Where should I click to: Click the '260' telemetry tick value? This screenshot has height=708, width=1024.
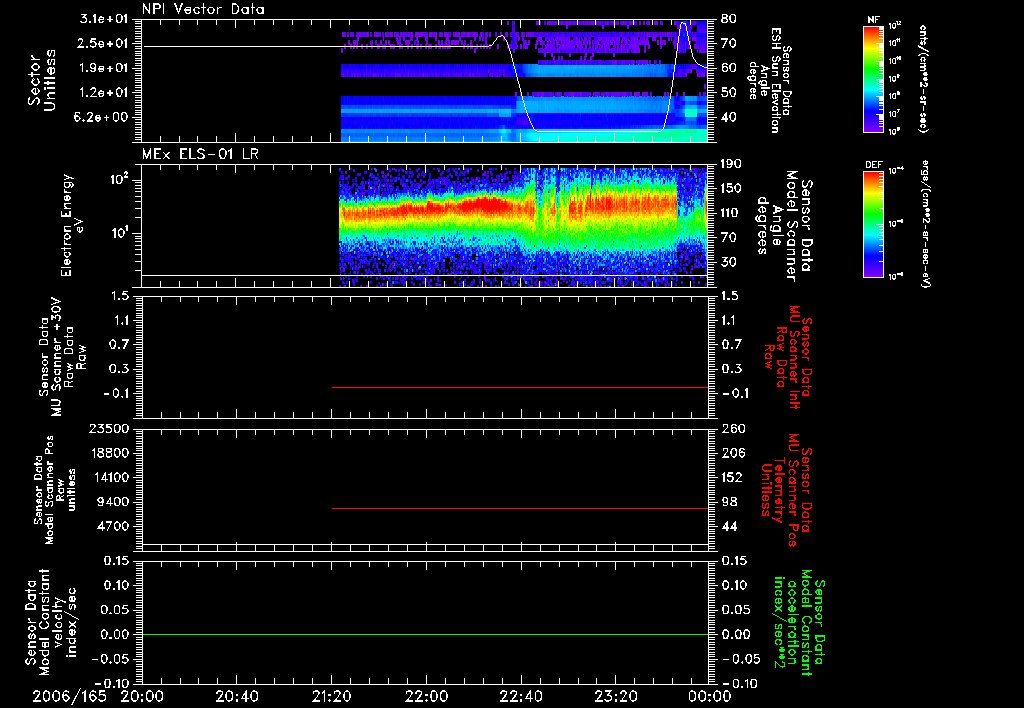pos(733,428)
